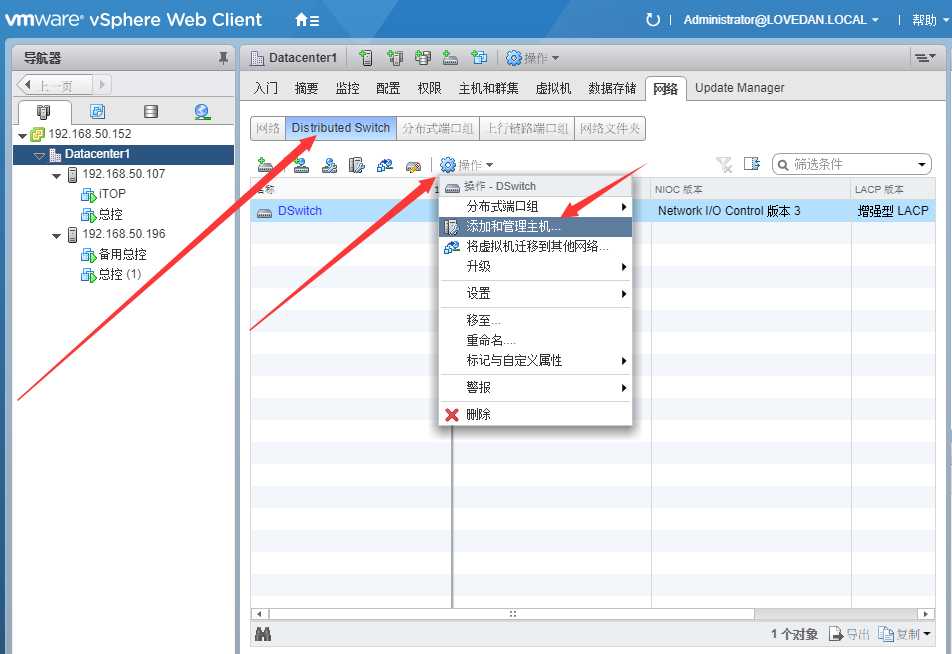Open the Upgrade submenu
This screenshot has width=952, height=654.
tap(536, 267)
